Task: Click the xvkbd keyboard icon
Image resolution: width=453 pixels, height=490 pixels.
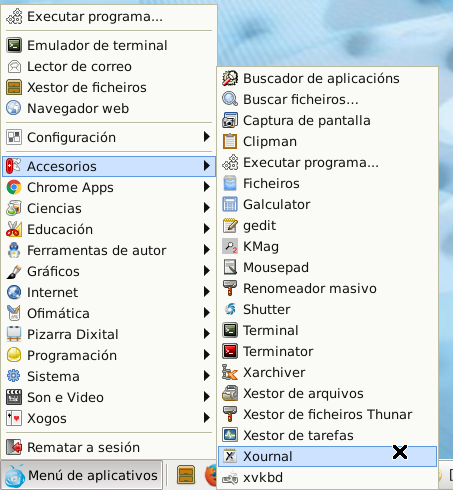Action: pos(230,477)
